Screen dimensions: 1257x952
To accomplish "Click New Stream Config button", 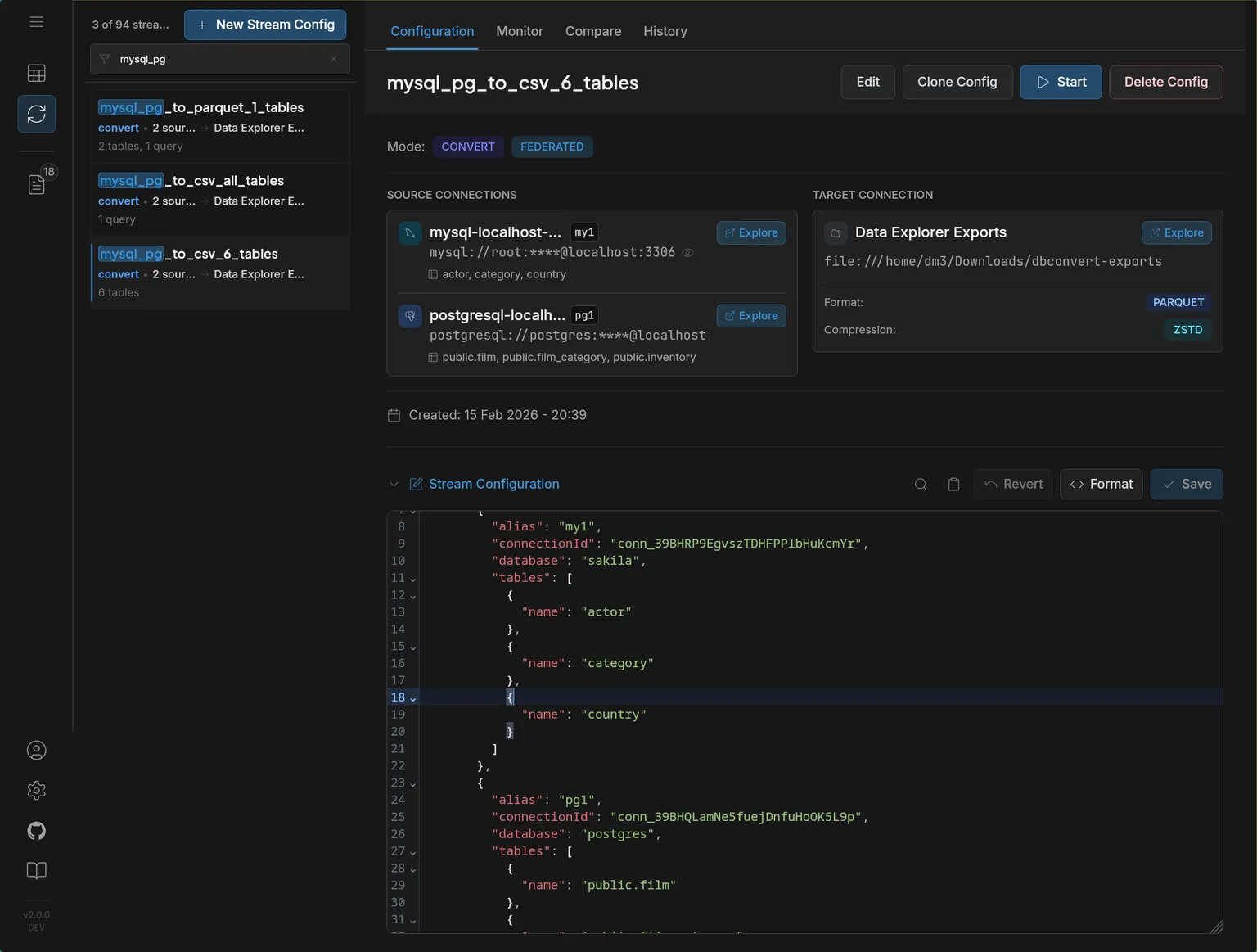I will point(265,25).
